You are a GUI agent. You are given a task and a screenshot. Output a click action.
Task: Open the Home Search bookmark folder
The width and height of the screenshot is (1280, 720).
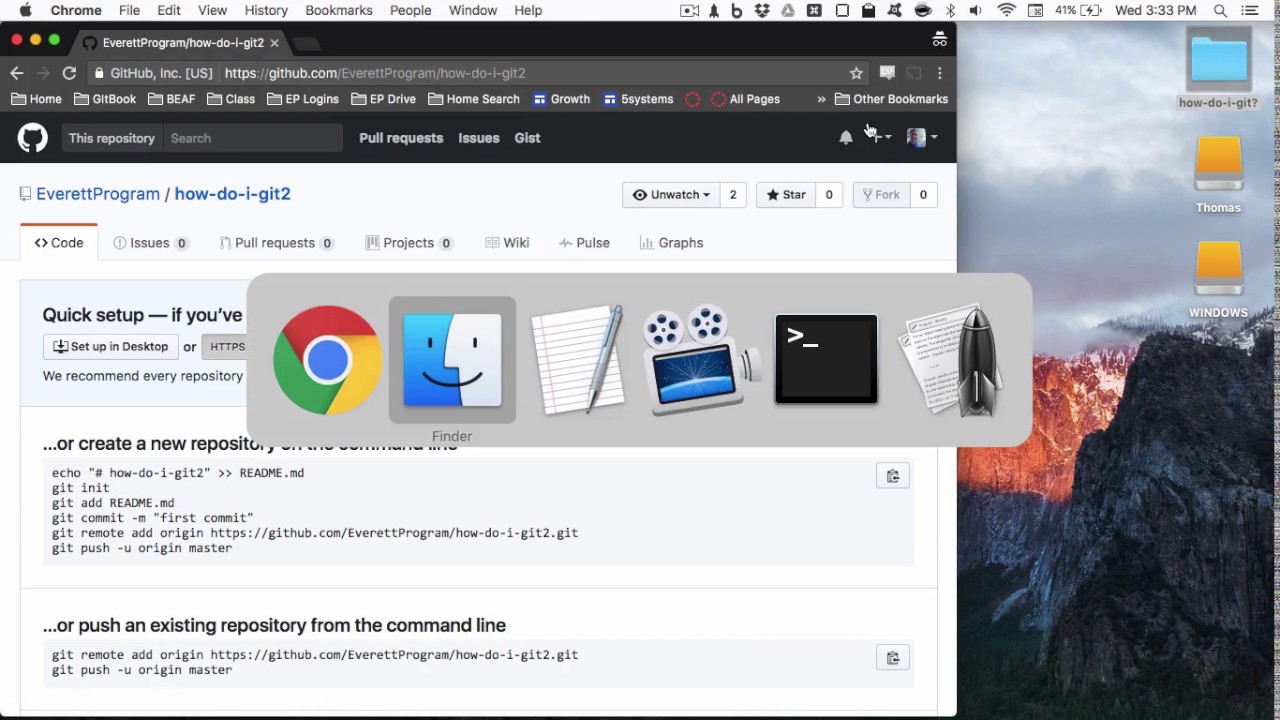coord(474,99)
